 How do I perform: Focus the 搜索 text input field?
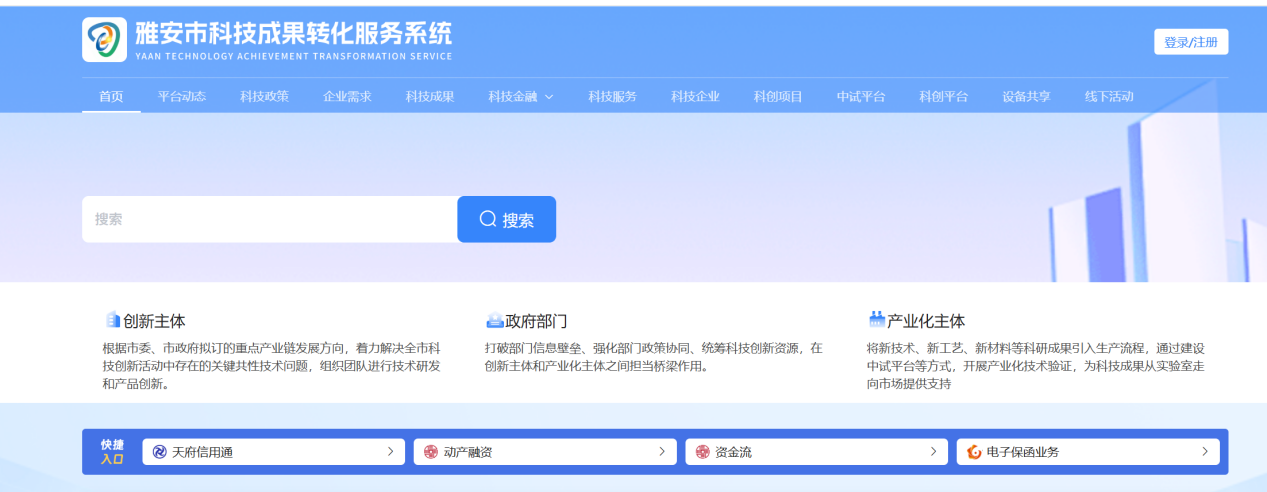(x=270, y=219)
